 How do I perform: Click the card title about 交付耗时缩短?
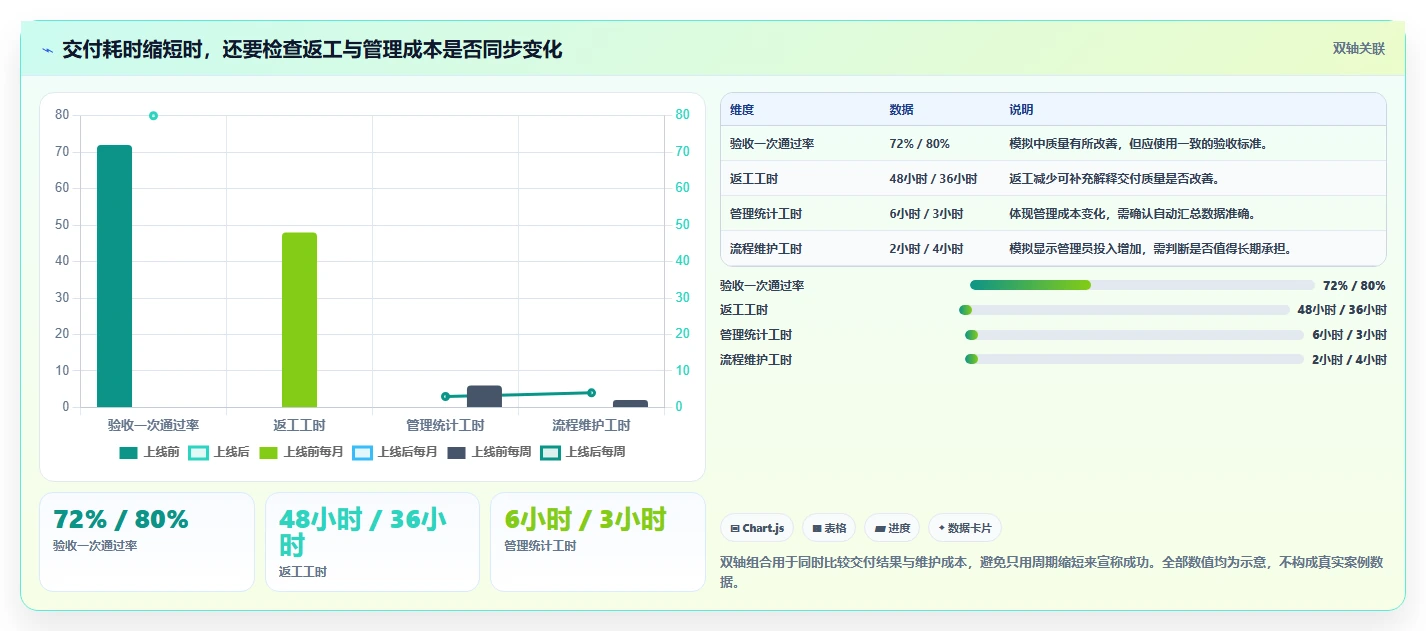point(312,50)
